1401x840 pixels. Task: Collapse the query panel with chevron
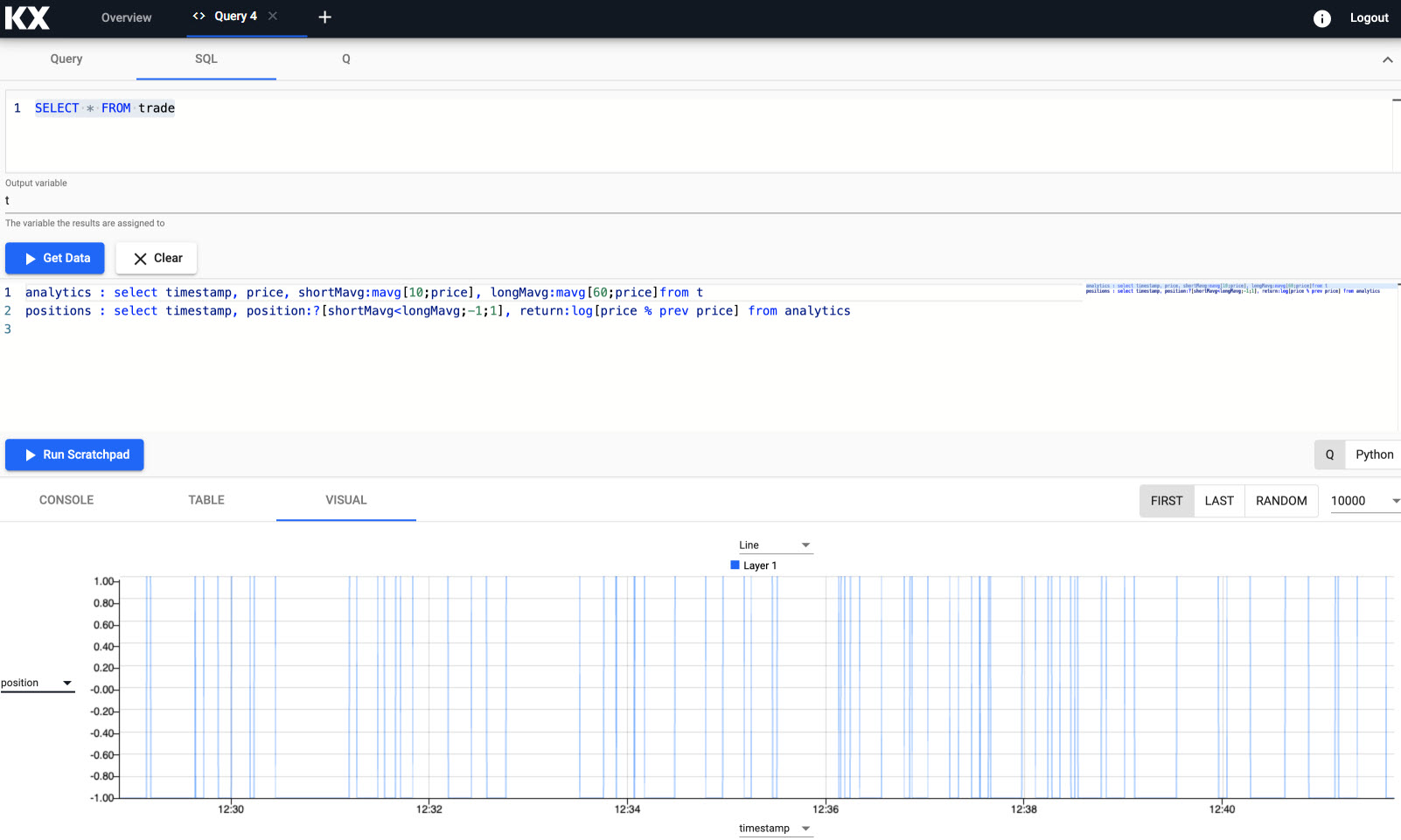[x=1387, y=59]
